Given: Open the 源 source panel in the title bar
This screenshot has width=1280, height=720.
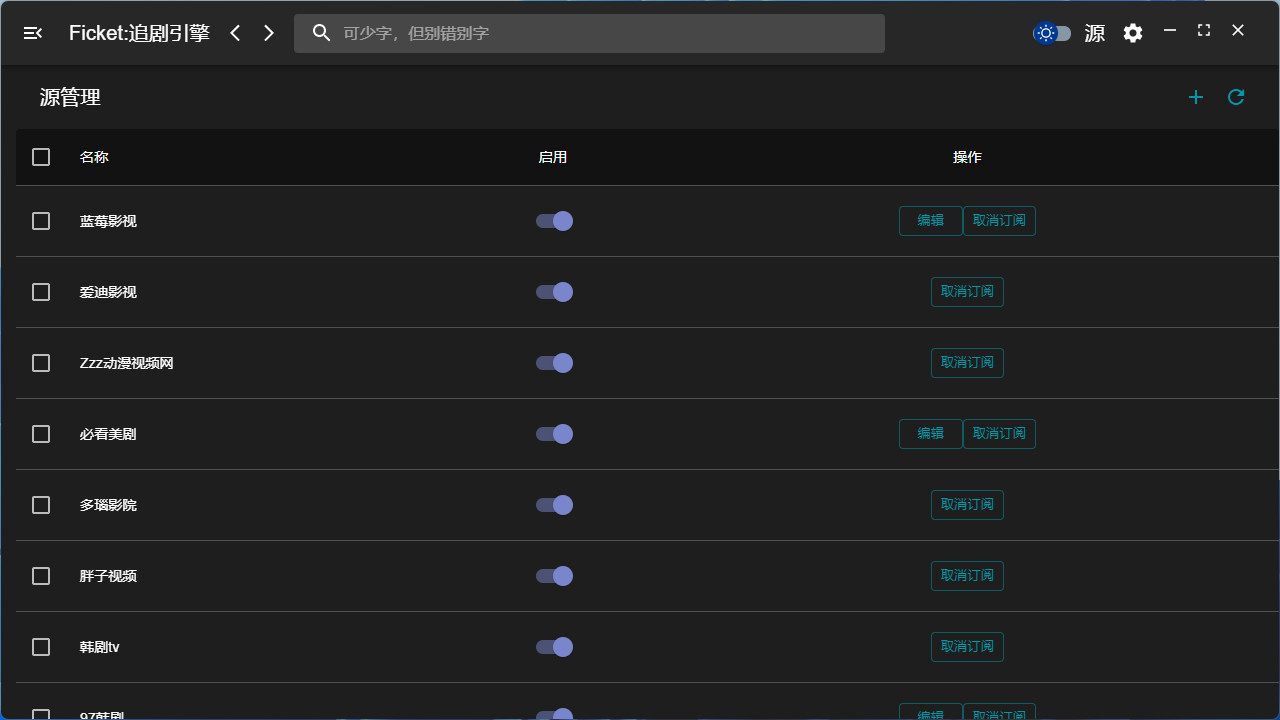Looking at the screenshot, I should [x=1094, y=33].
